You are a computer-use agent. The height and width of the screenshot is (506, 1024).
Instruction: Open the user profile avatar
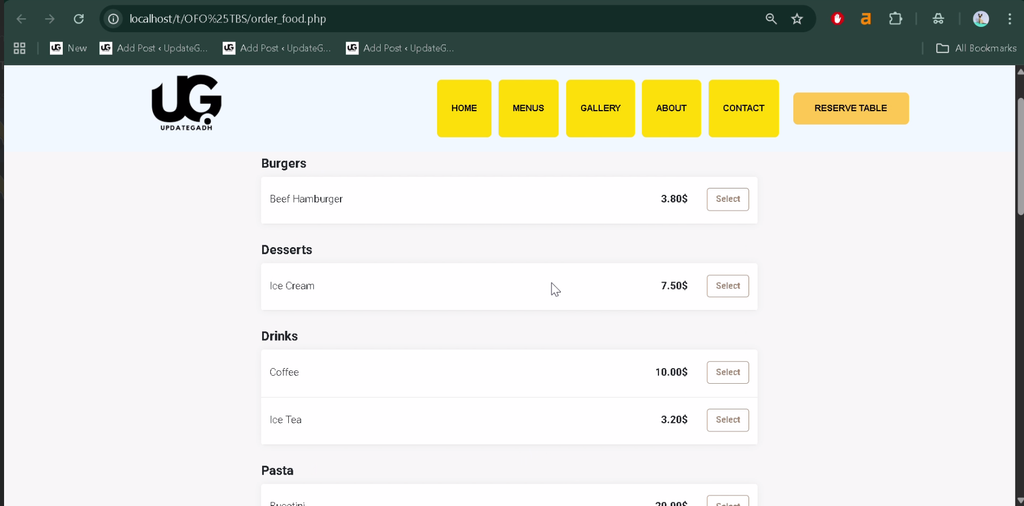(x=980, y=19)
